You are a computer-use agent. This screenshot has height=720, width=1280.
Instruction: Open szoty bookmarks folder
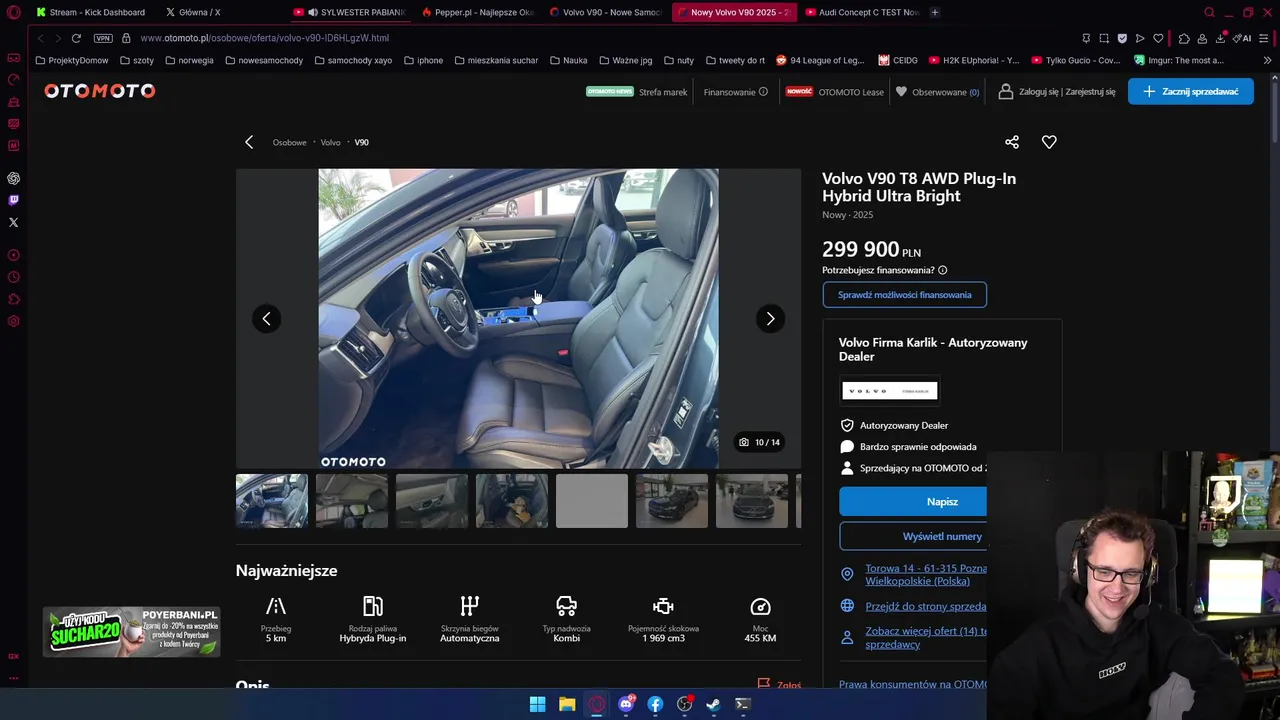coord(136,60)
